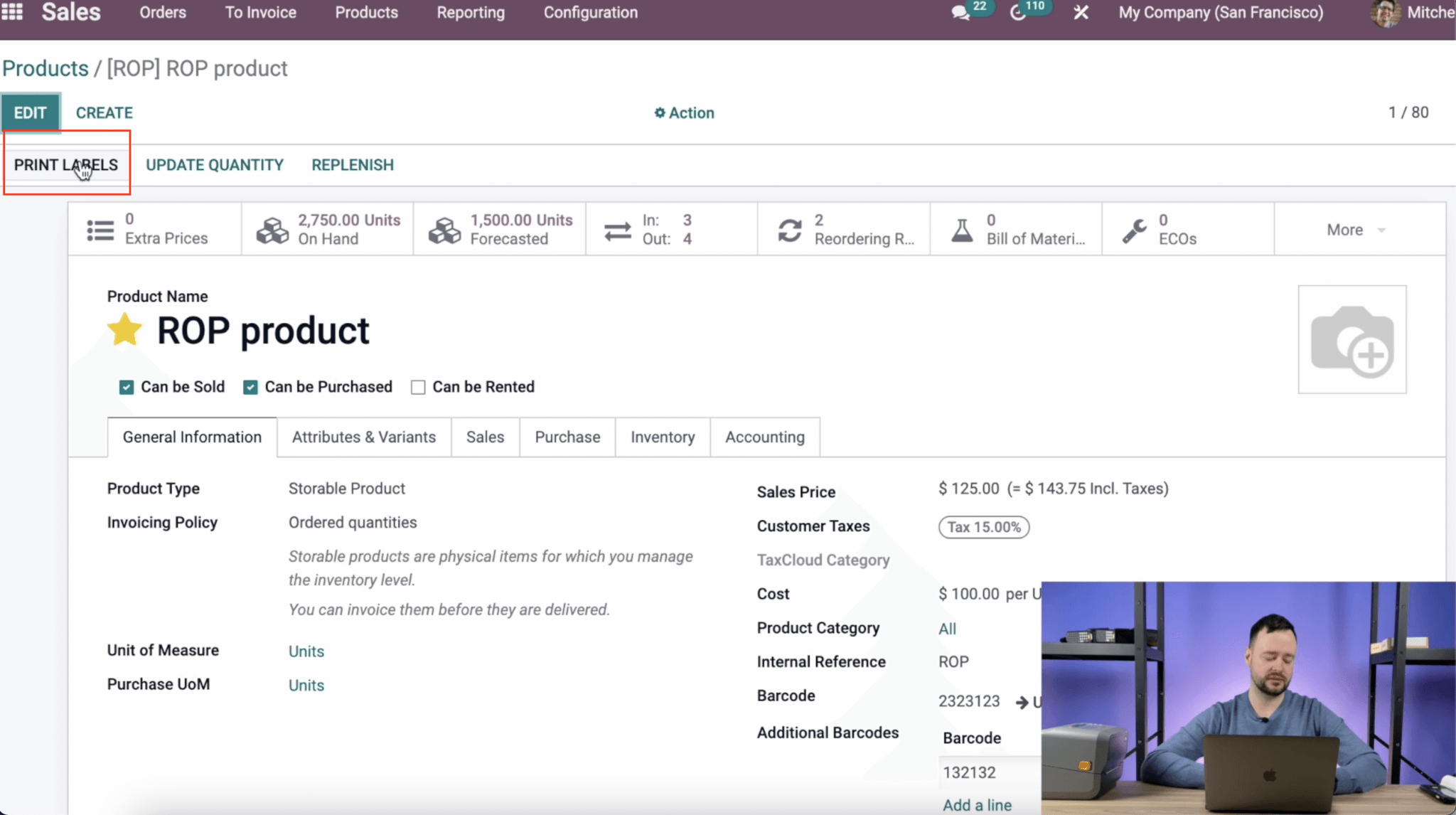Open the Tax 15.00% customer tax tag
1456x815 pixels.
983,527
